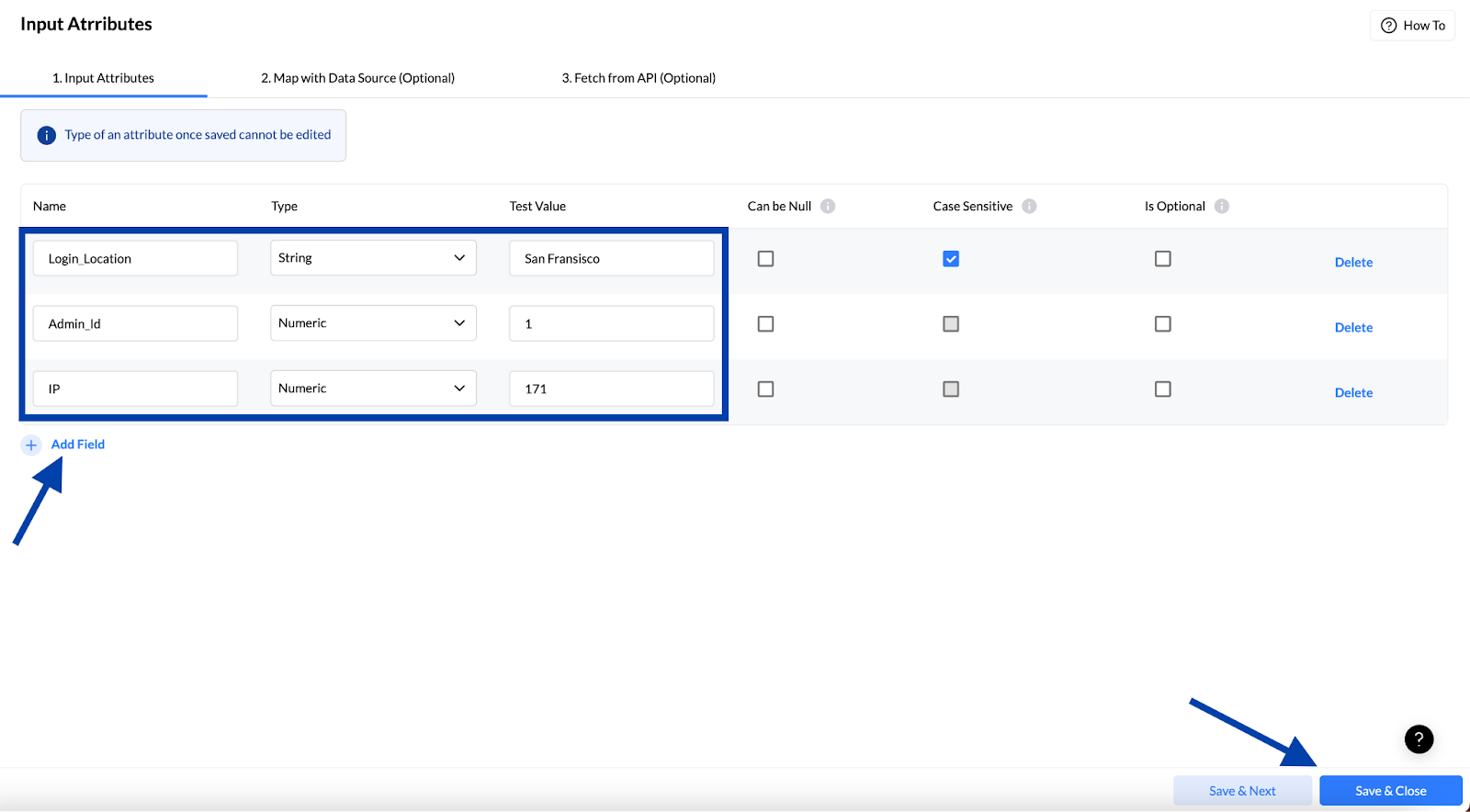Tick Is Optional for Login_Location
Image resolution: width=1470 pixels, height=812 pixels.
point(1163,259)
